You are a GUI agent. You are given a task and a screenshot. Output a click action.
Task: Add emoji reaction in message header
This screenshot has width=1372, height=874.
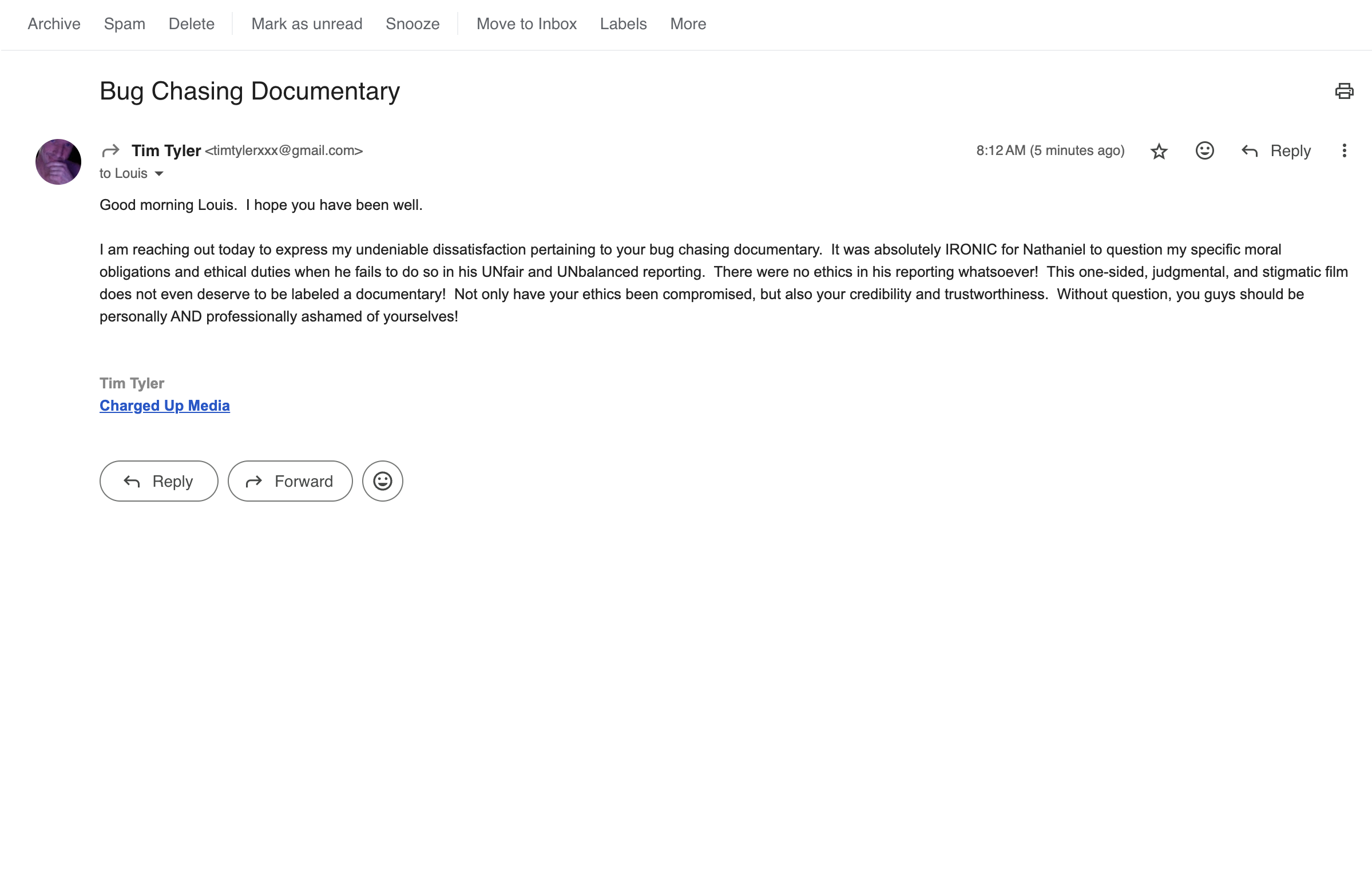(1204, 150)
